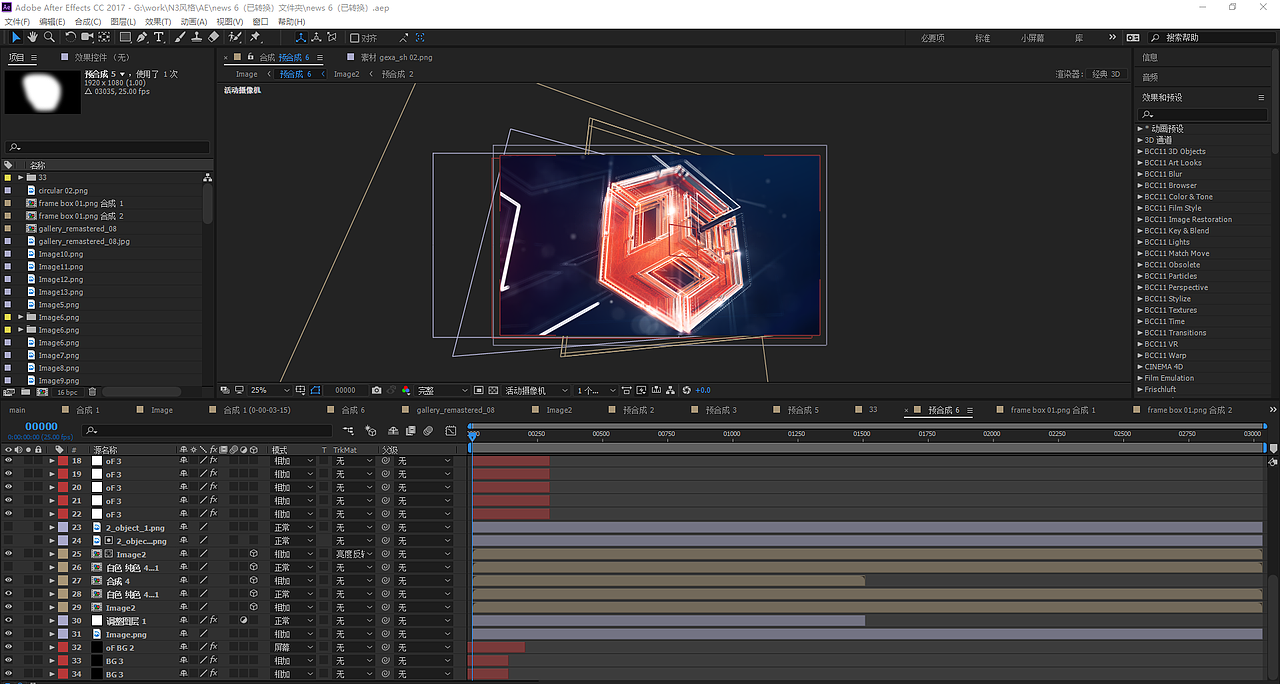
Task: Click layer 25 tan label color swatch
Action: point(63,554)
